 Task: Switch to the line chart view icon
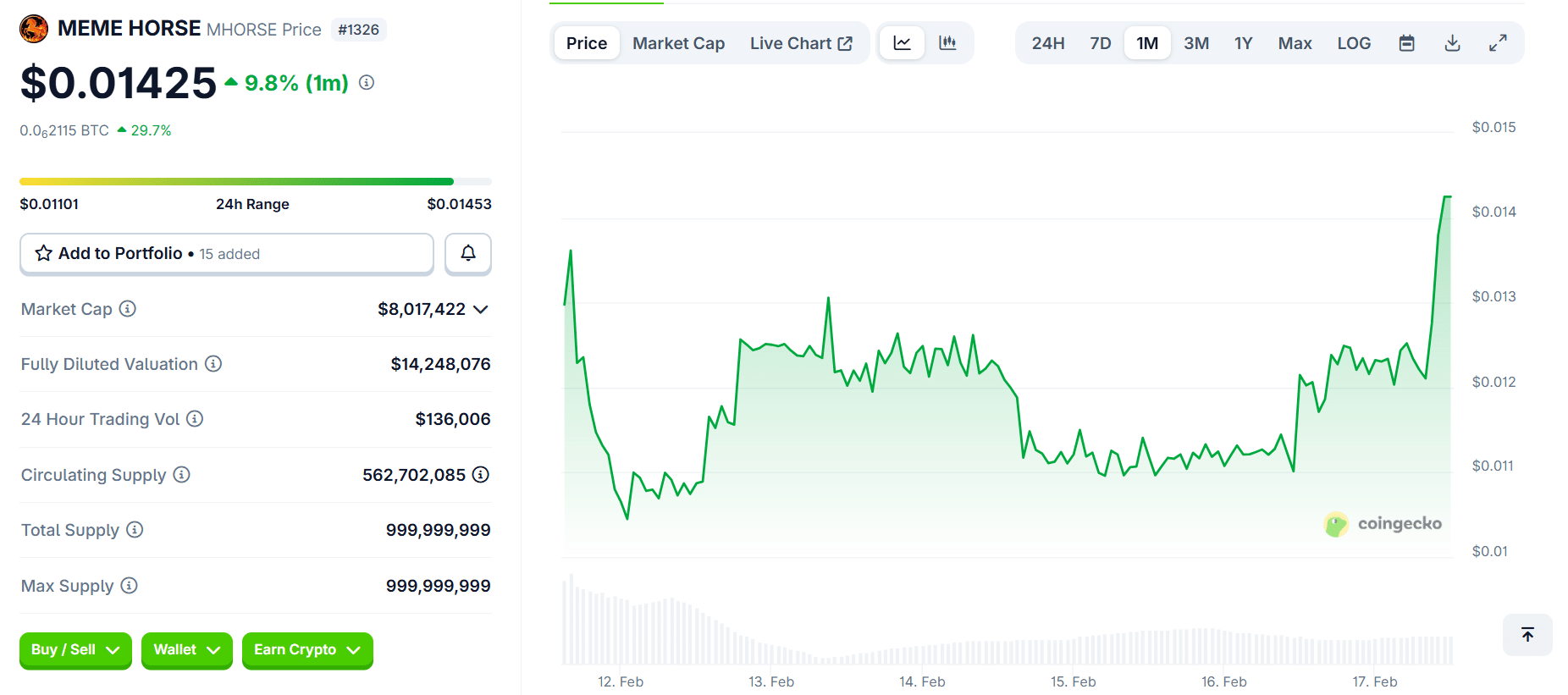(x=902, y=43)
